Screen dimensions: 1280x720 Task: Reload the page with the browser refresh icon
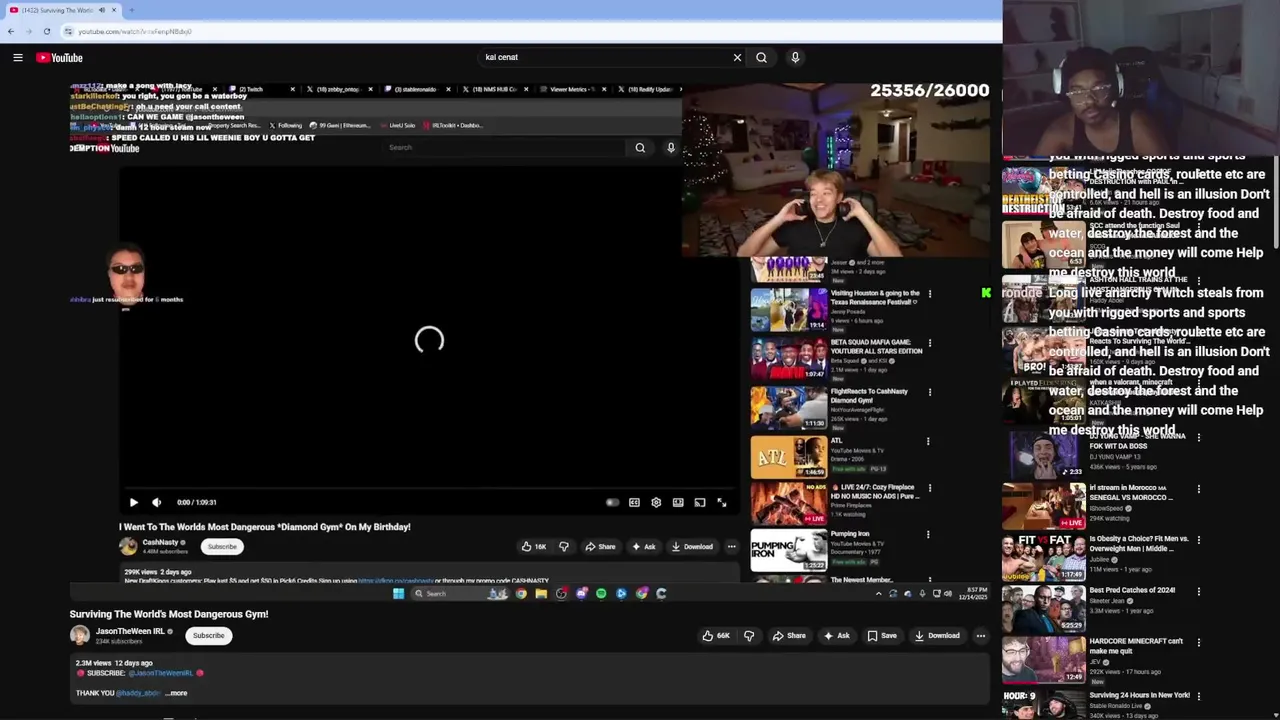(x=46, y=31)
